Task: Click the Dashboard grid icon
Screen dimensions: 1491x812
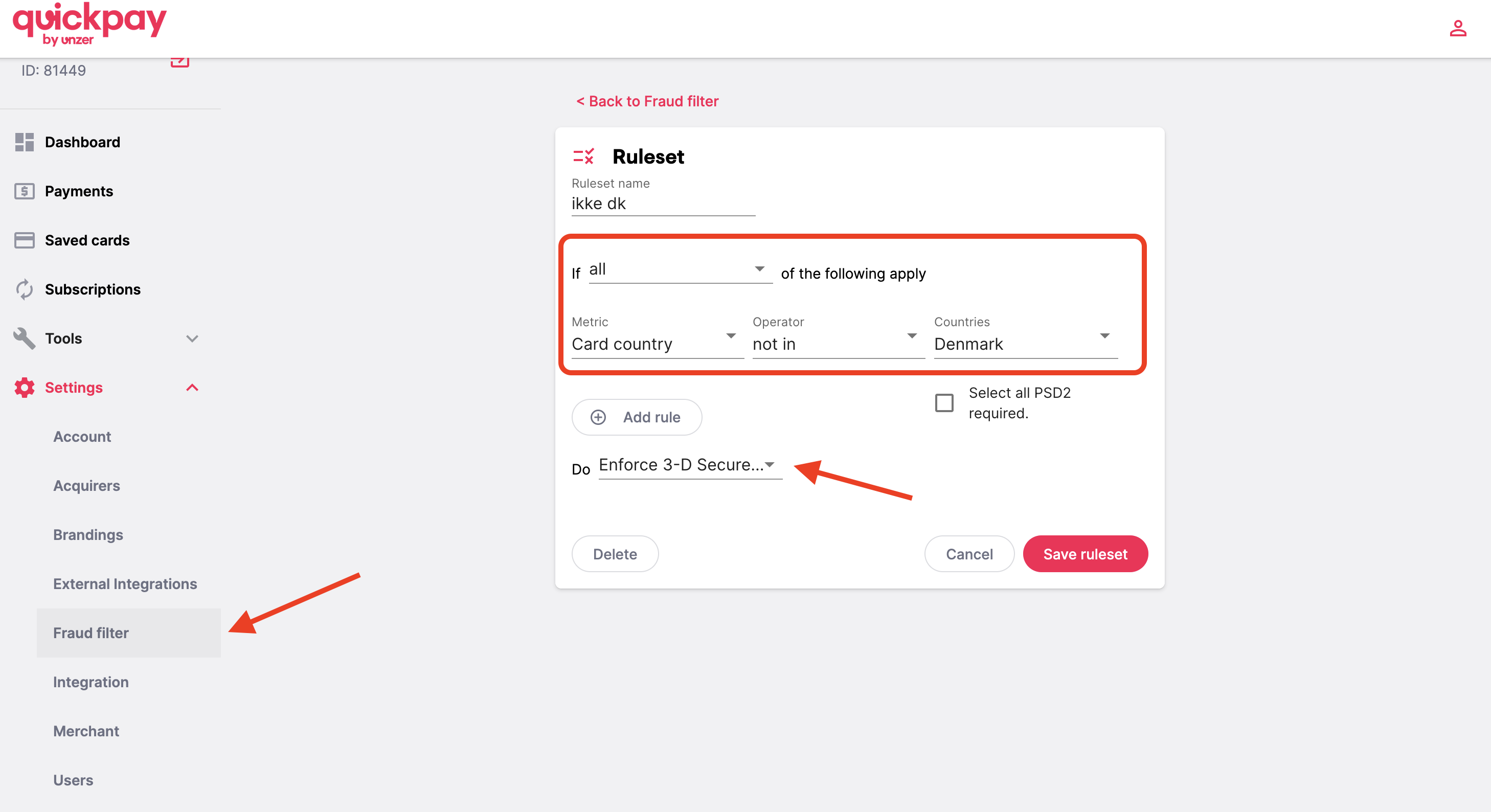Action: (25, 142)
